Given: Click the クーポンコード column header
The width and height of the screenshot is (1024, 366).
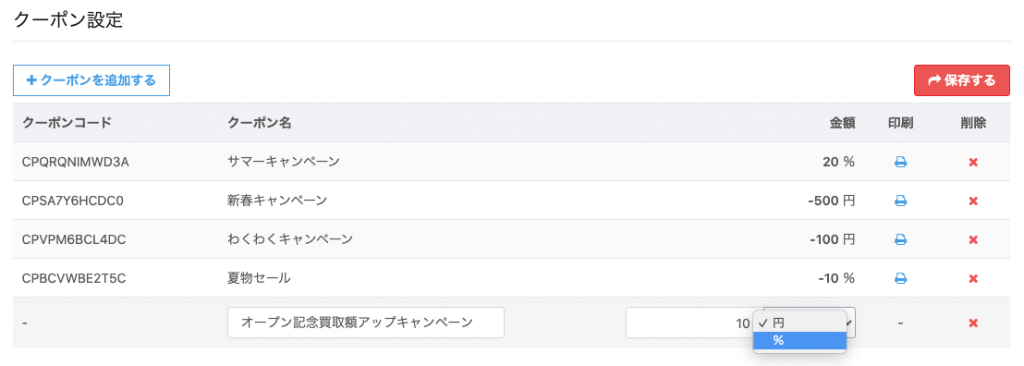Looking at the screenshot, I should point(67,122).
